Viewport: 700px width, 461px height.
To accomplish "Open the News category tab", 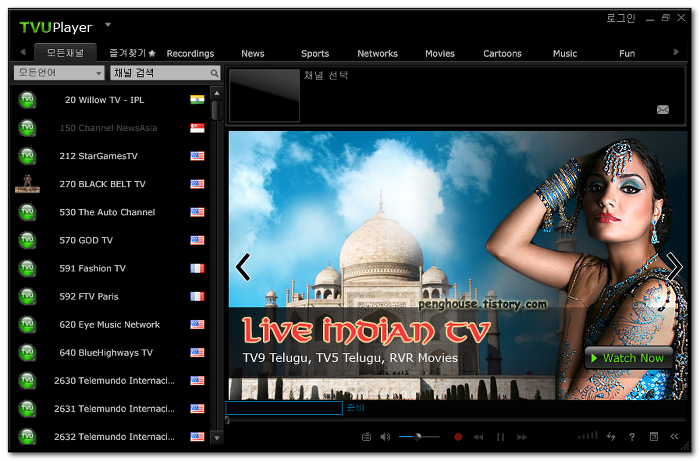I will (253, 54).
